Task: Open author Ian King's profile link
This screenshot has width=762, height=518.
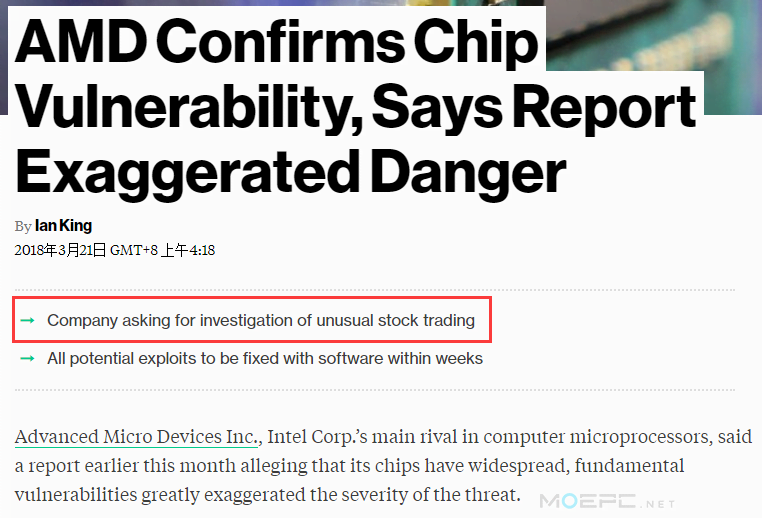Action: coord(63,225)
